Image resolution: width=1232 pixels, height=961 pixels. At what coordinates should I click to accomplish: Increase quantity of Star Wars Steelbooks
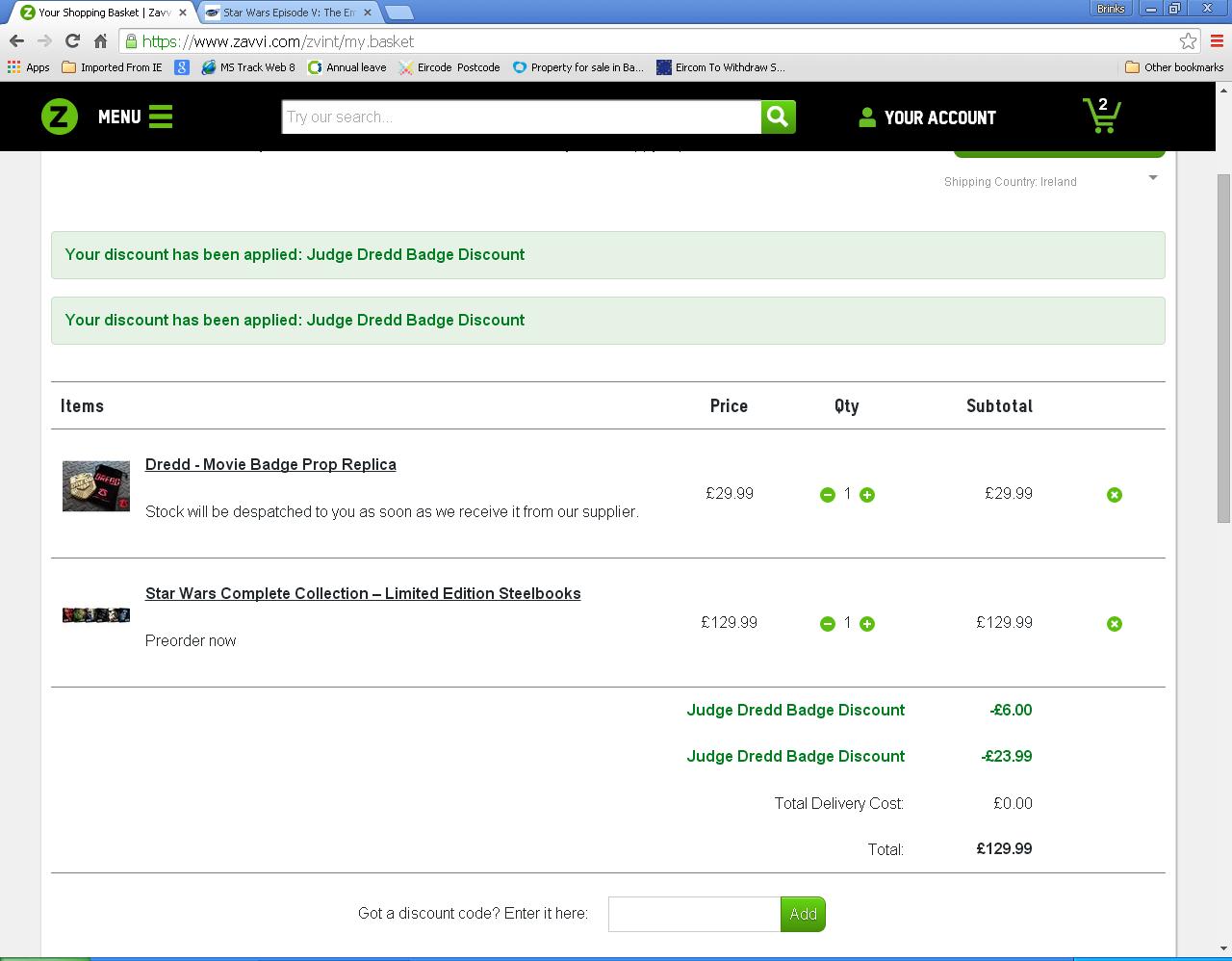[867, 623]
